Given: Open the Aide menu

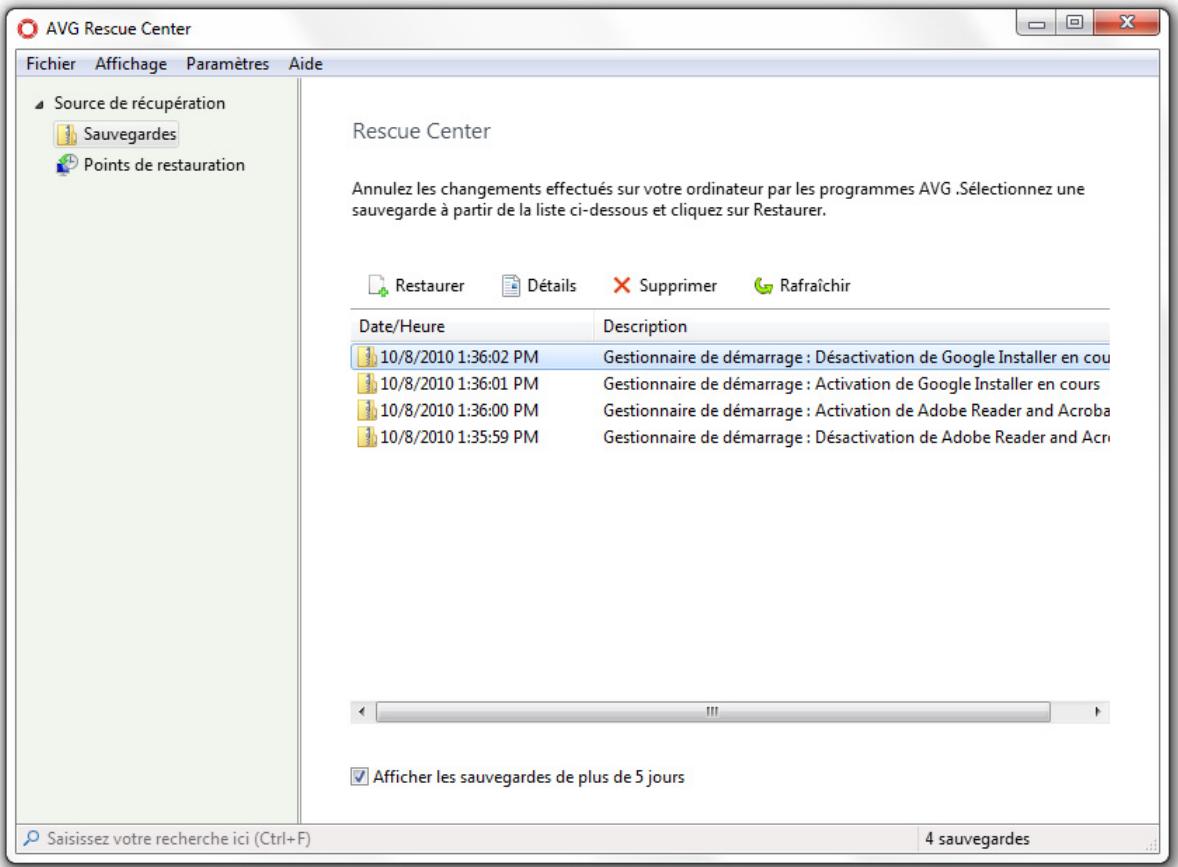Looking at the screenshot, I should [306, 64].
